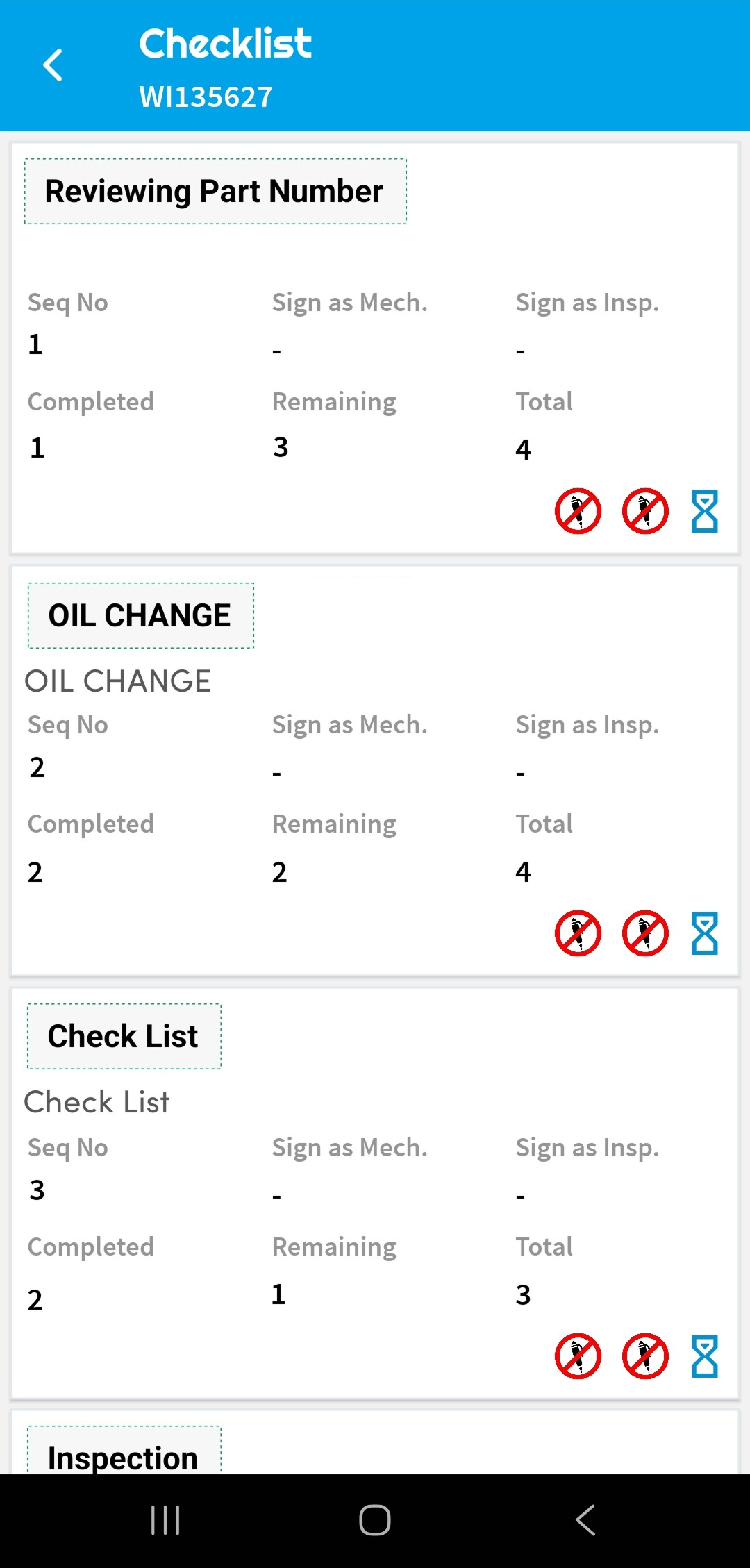Image resolution: width=750 pixels, height=1568 pixels.
Task: Tap first sign-disabled icon in Check List card
Action: click(x=578, y=1356)
